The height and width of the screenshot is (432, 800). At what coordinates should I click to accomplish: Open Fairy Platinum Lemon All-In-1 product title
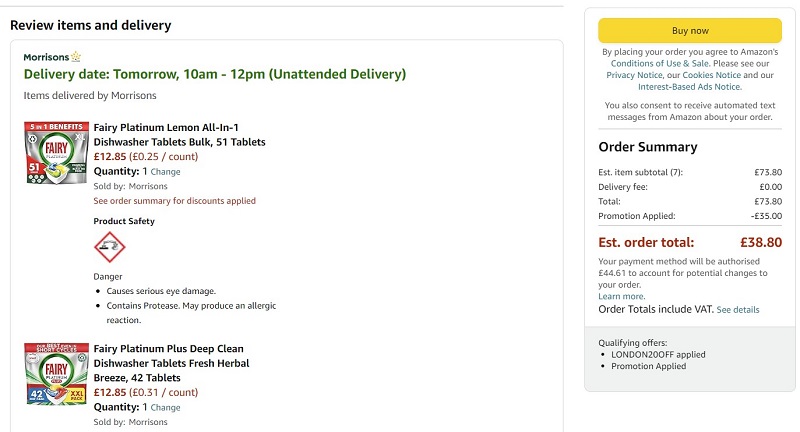[180, 135]
